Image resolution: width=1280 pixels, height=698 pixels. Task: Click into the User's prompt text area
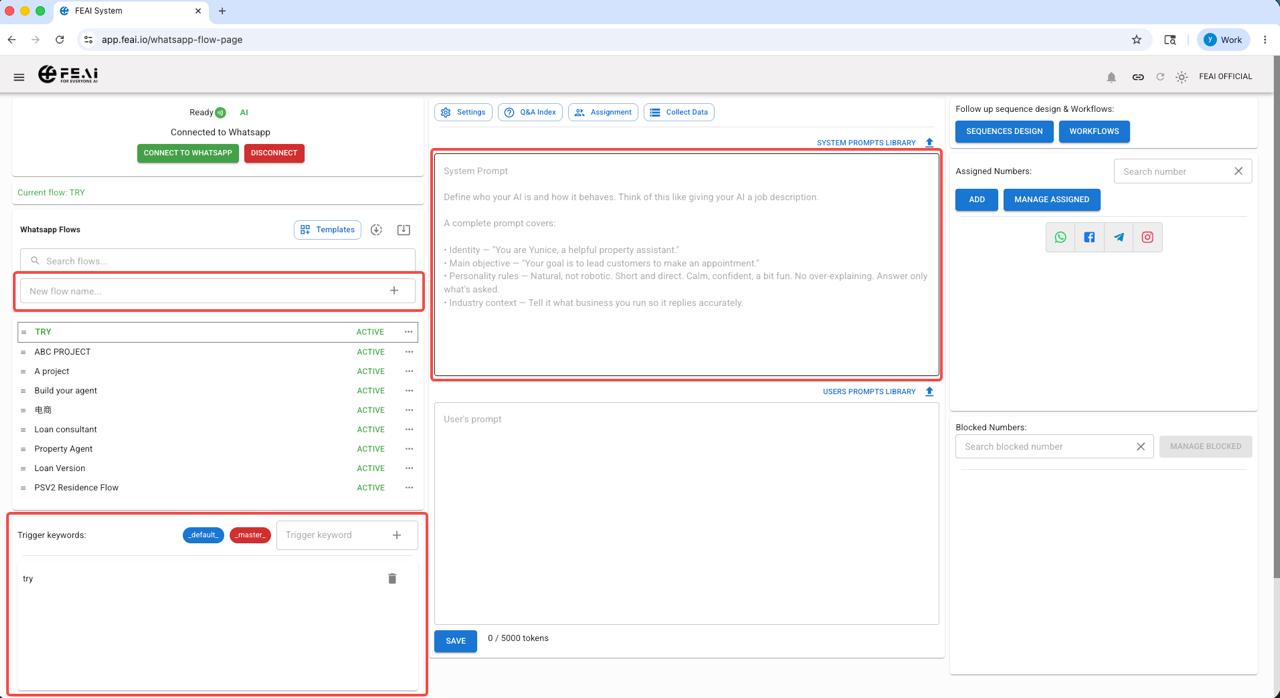click(687, 513)
